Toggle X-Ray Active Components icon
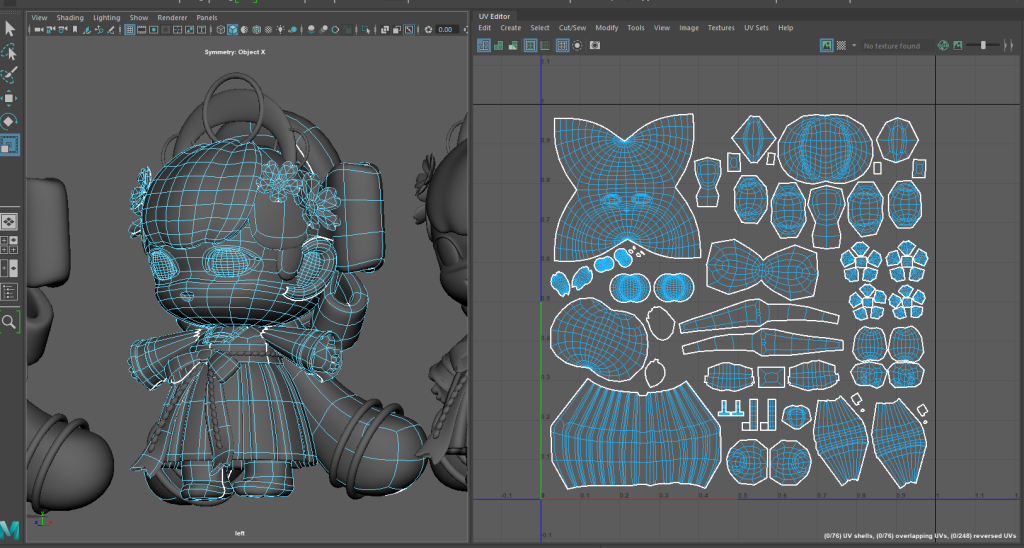This screenshot has width=1024, height=548. pos(397,29)
